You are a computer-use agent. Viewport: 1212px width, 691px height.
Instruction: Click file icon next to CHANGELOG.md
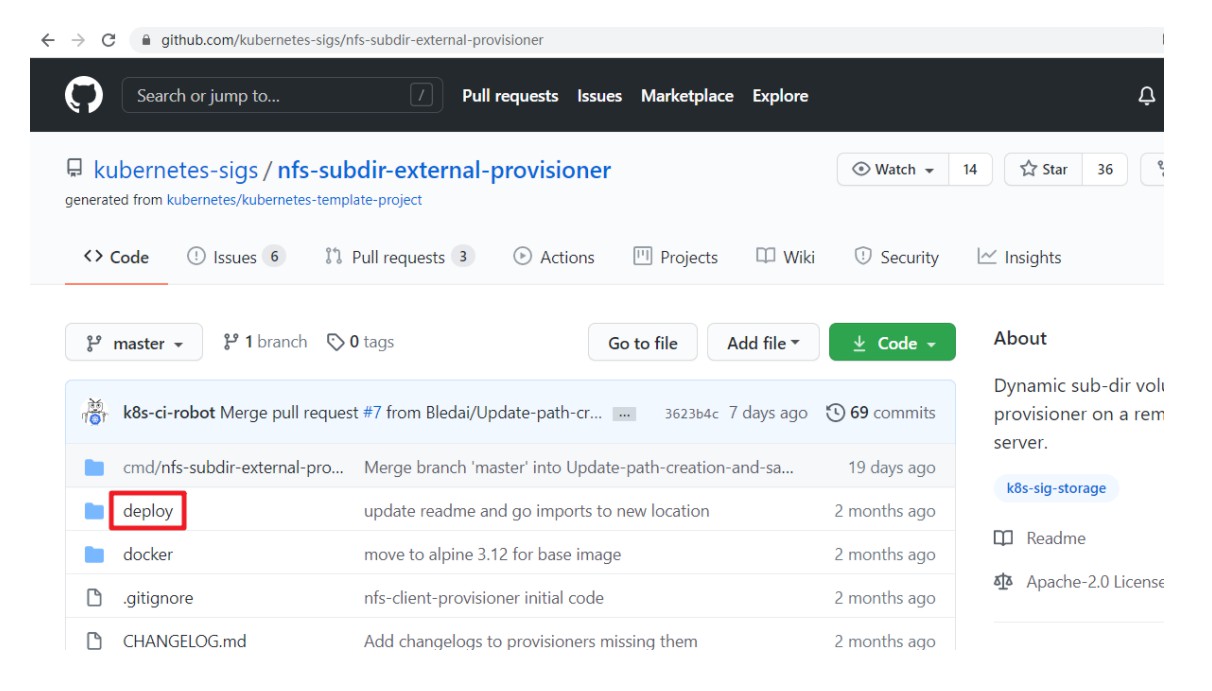click(94, 641)
